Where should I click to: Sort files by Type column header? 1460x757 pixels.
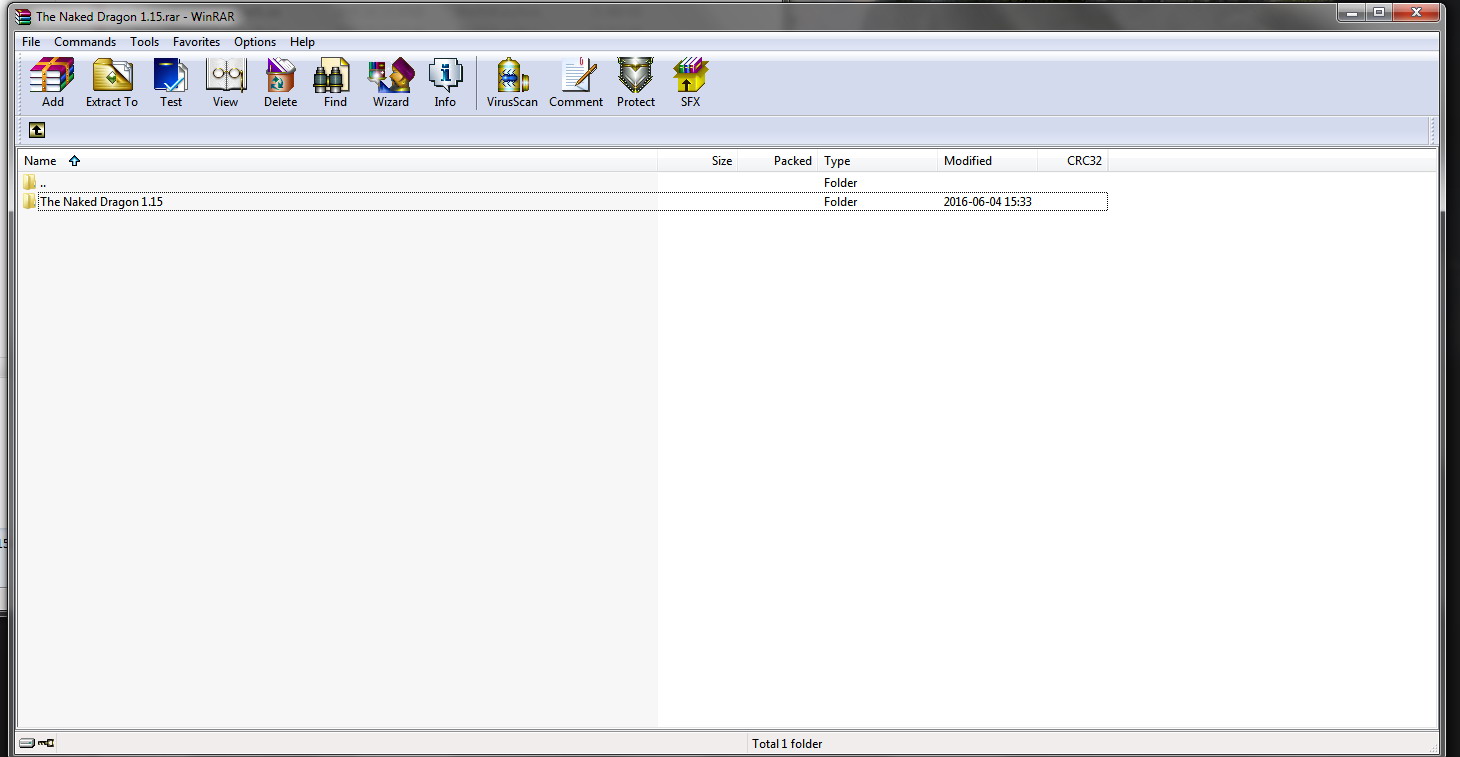878,161
